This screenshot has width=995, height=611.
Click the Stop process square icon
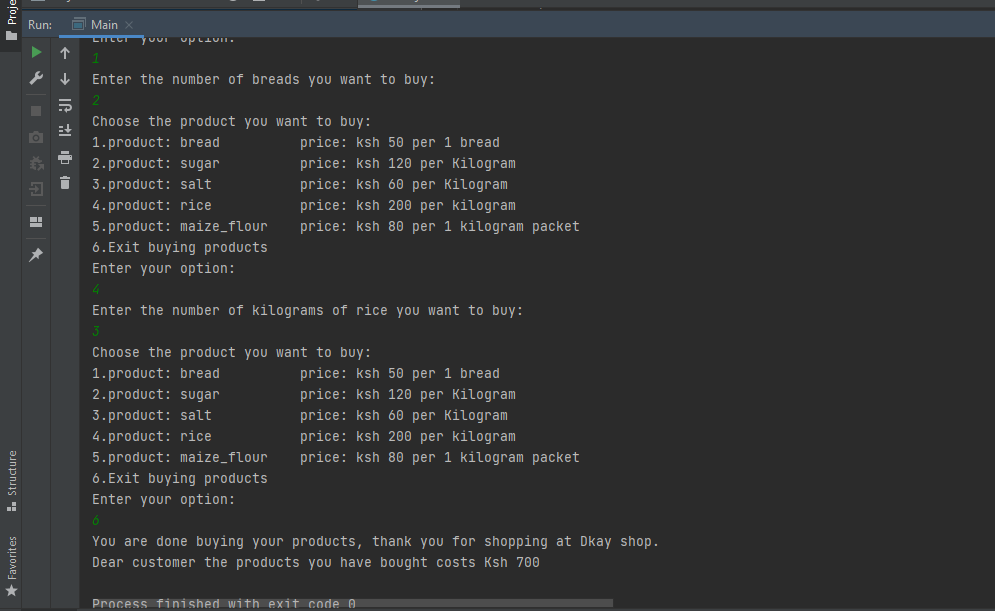(37, 110)
